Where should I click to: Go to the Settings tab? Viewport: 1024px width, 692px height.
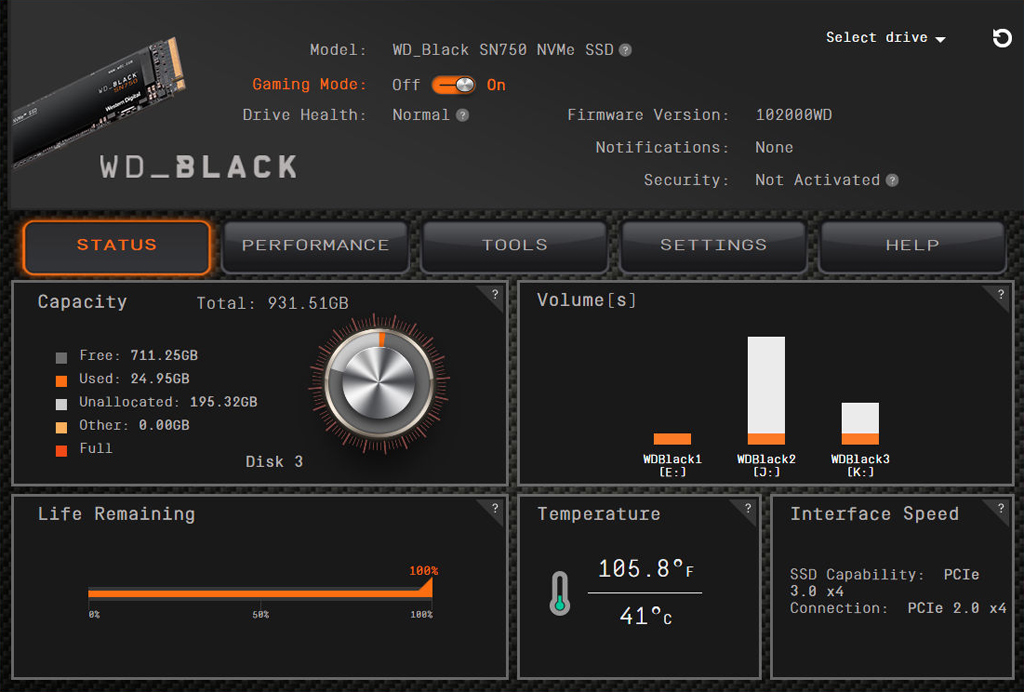713,246
